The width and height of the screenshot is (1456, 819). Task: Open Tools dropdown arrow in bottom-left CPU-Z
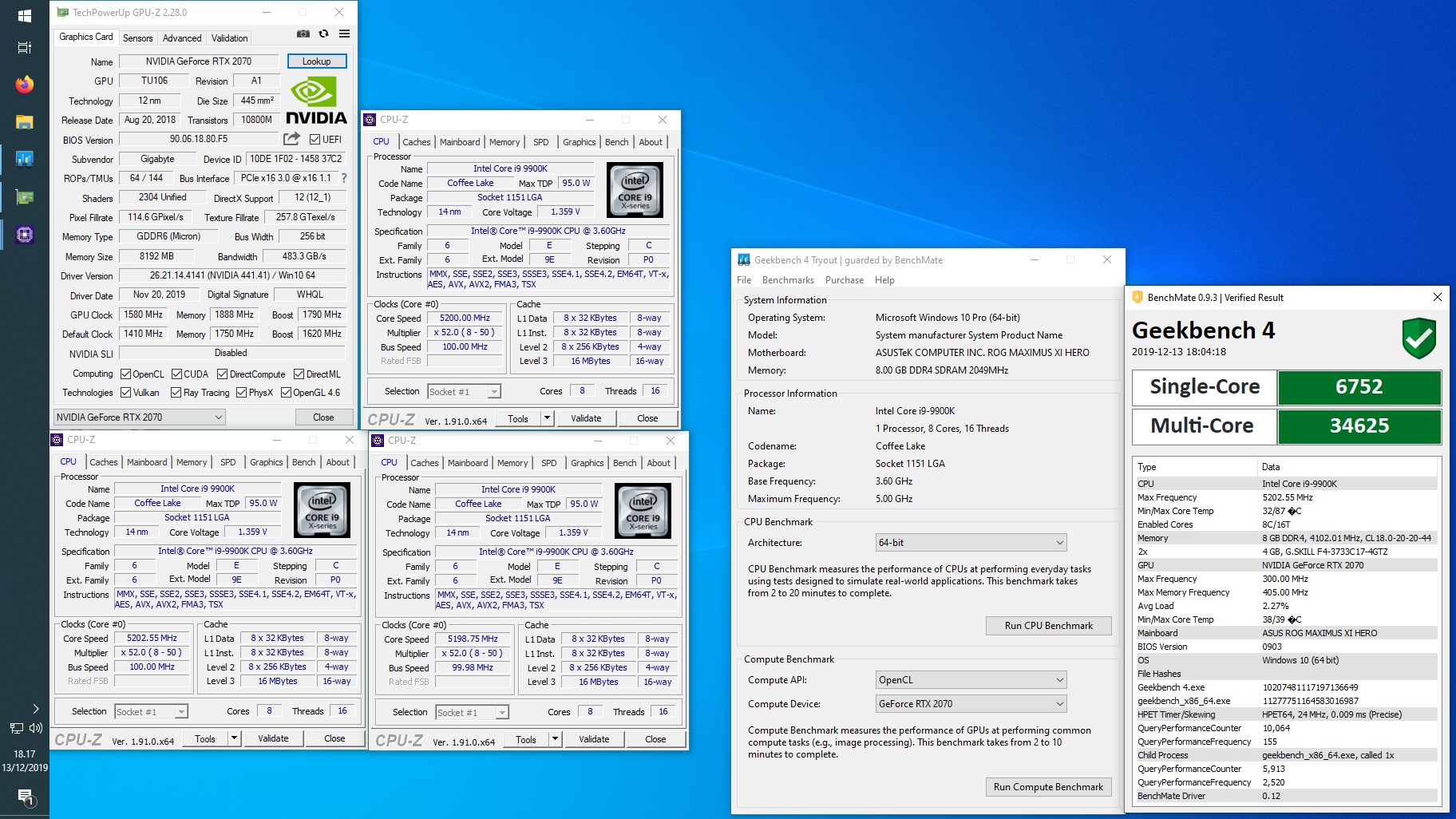[234, 738]
